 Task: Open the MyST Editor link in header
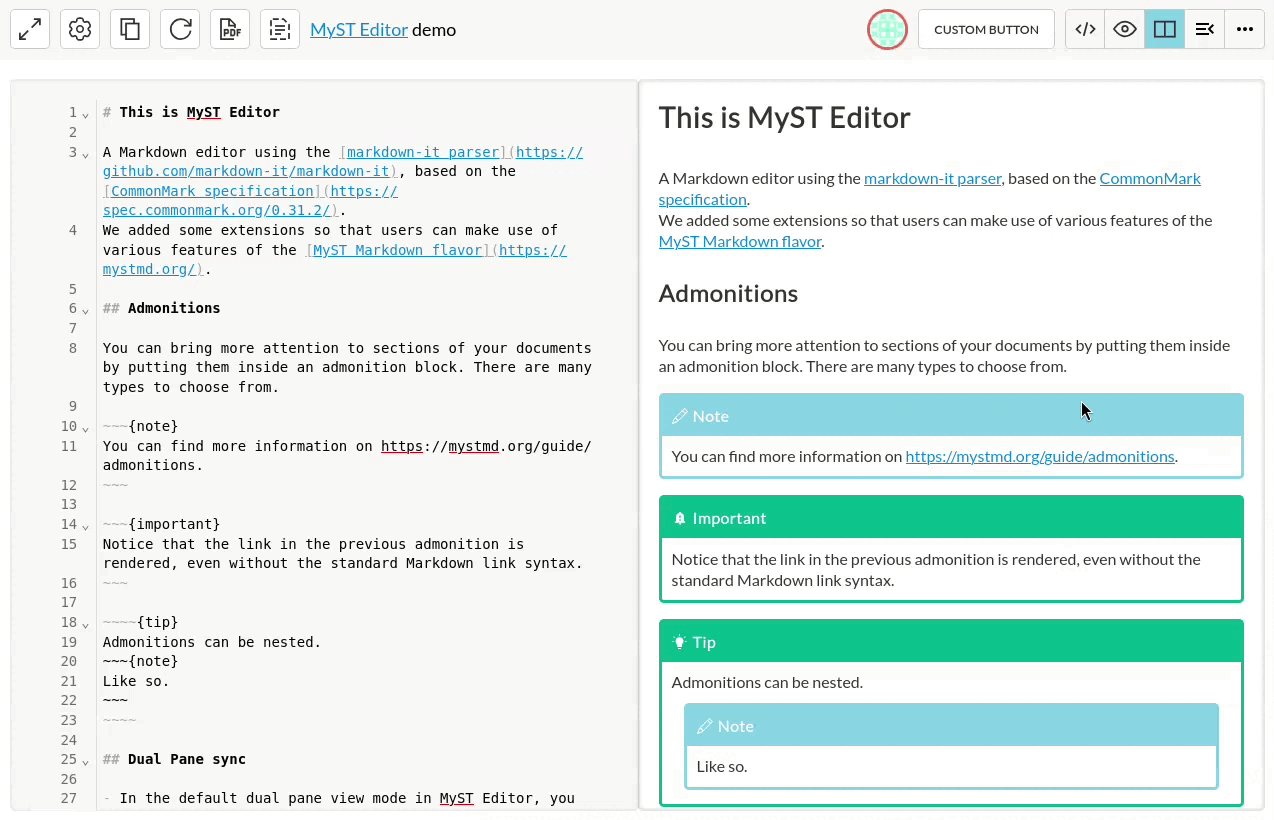pyautogui.click(x=359, y=29)
